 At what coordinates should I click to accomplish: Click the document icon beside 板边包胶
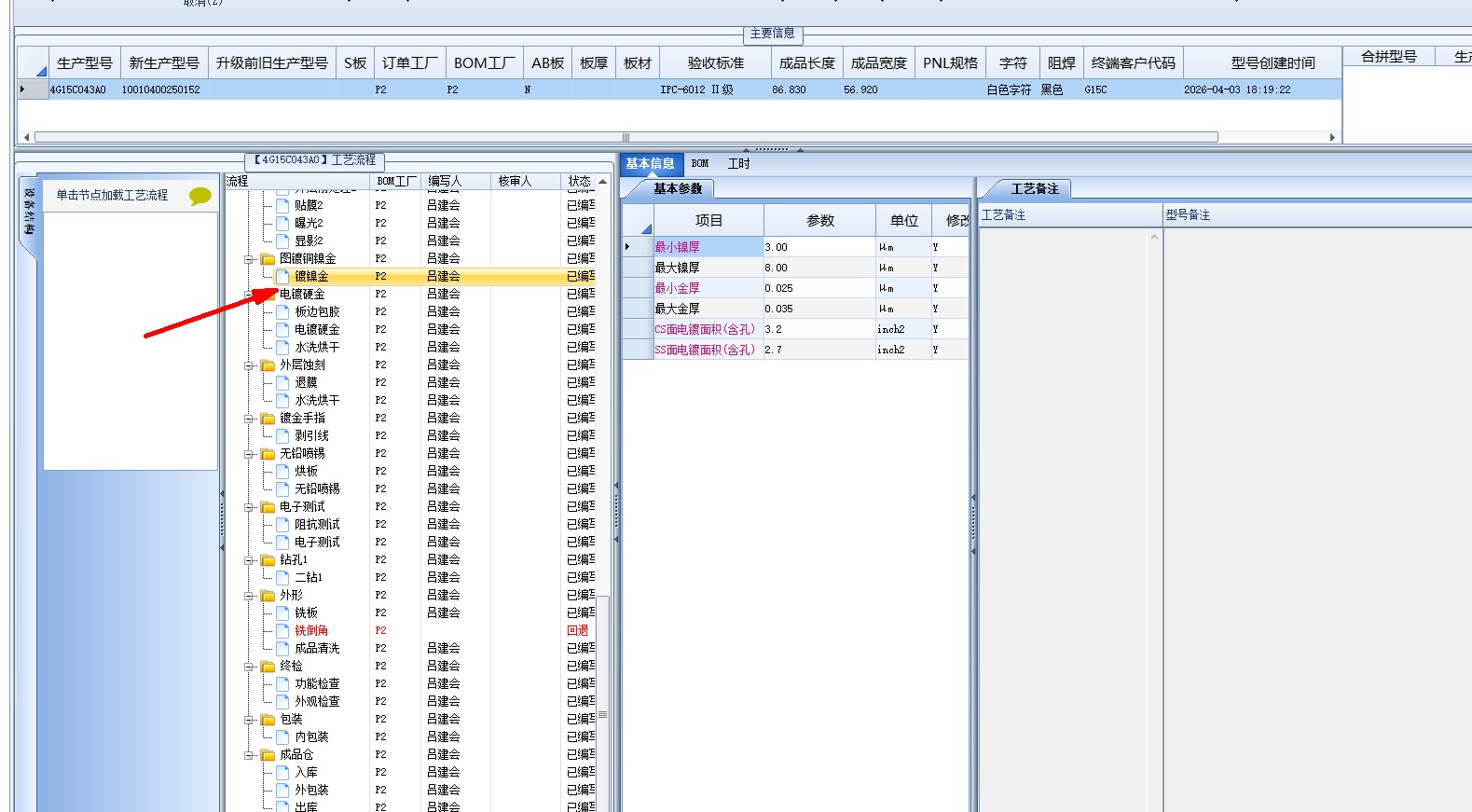(282, 311)
